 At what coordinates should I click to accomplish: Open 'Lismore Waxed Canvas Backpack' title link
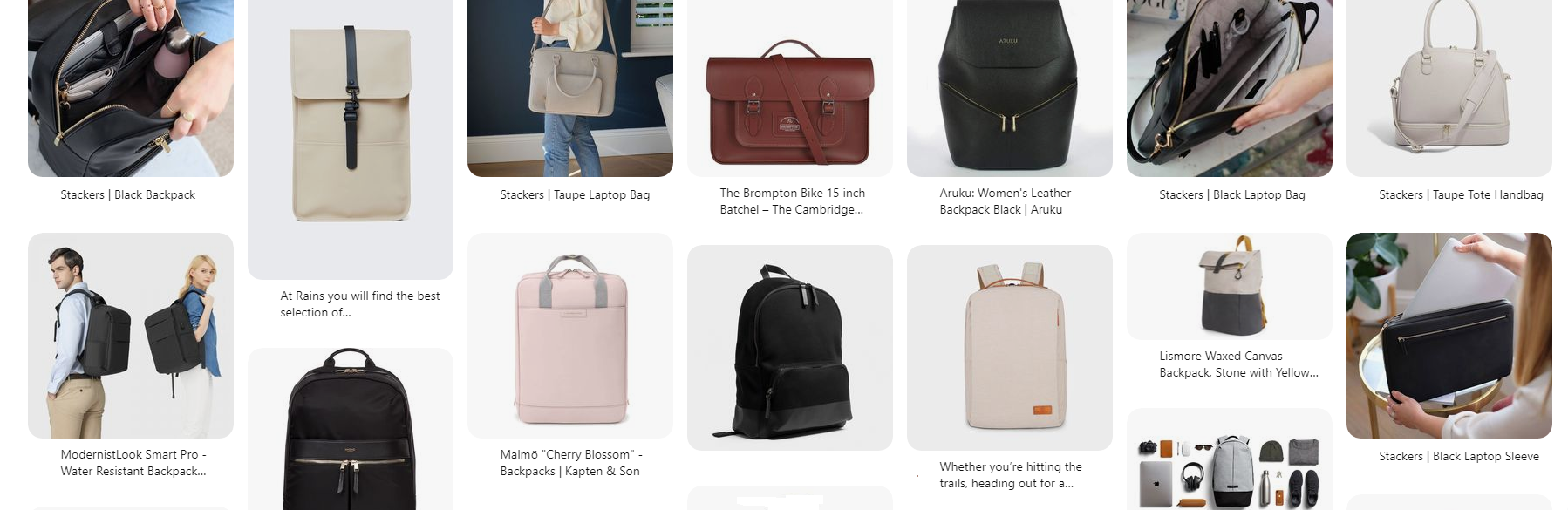(x=1238, y=364)
